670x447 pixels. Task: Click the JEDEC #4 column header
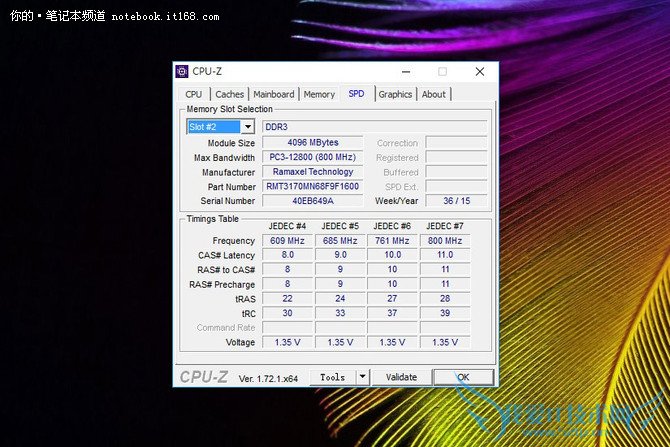point(287,226)
